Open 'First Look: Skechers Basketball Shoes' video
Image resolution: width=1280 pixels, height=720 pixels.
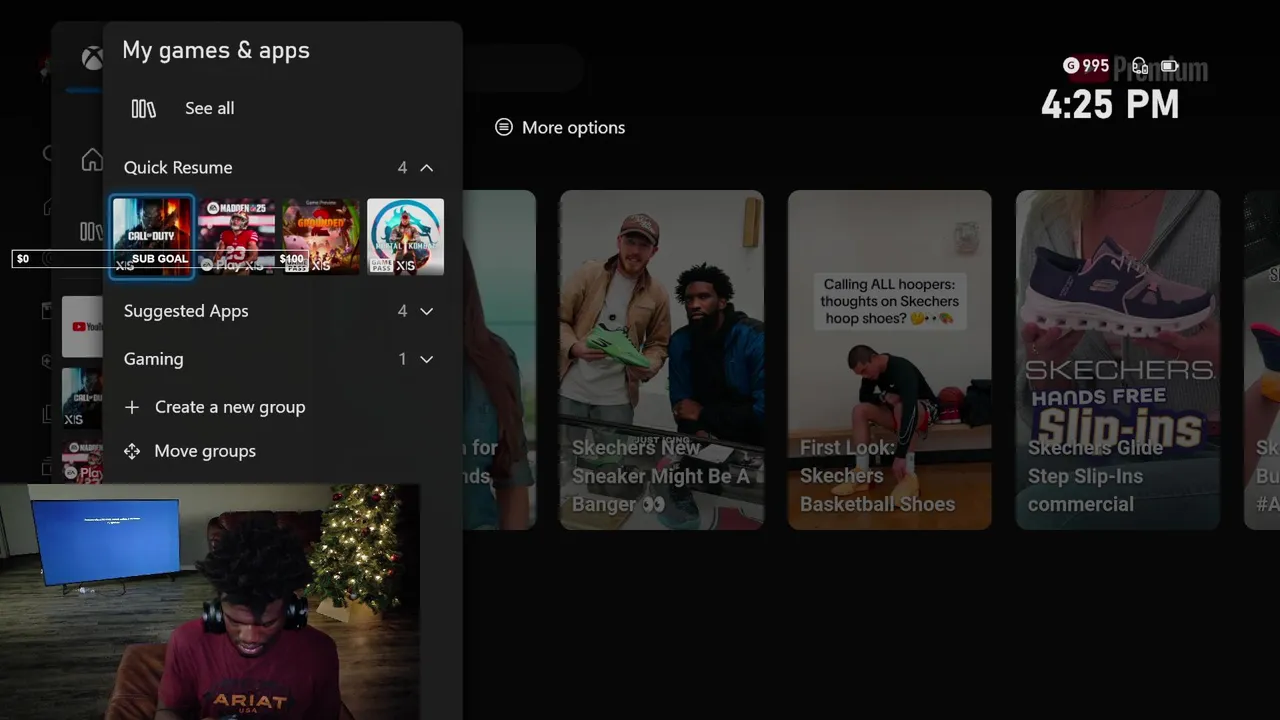point(890,359)
